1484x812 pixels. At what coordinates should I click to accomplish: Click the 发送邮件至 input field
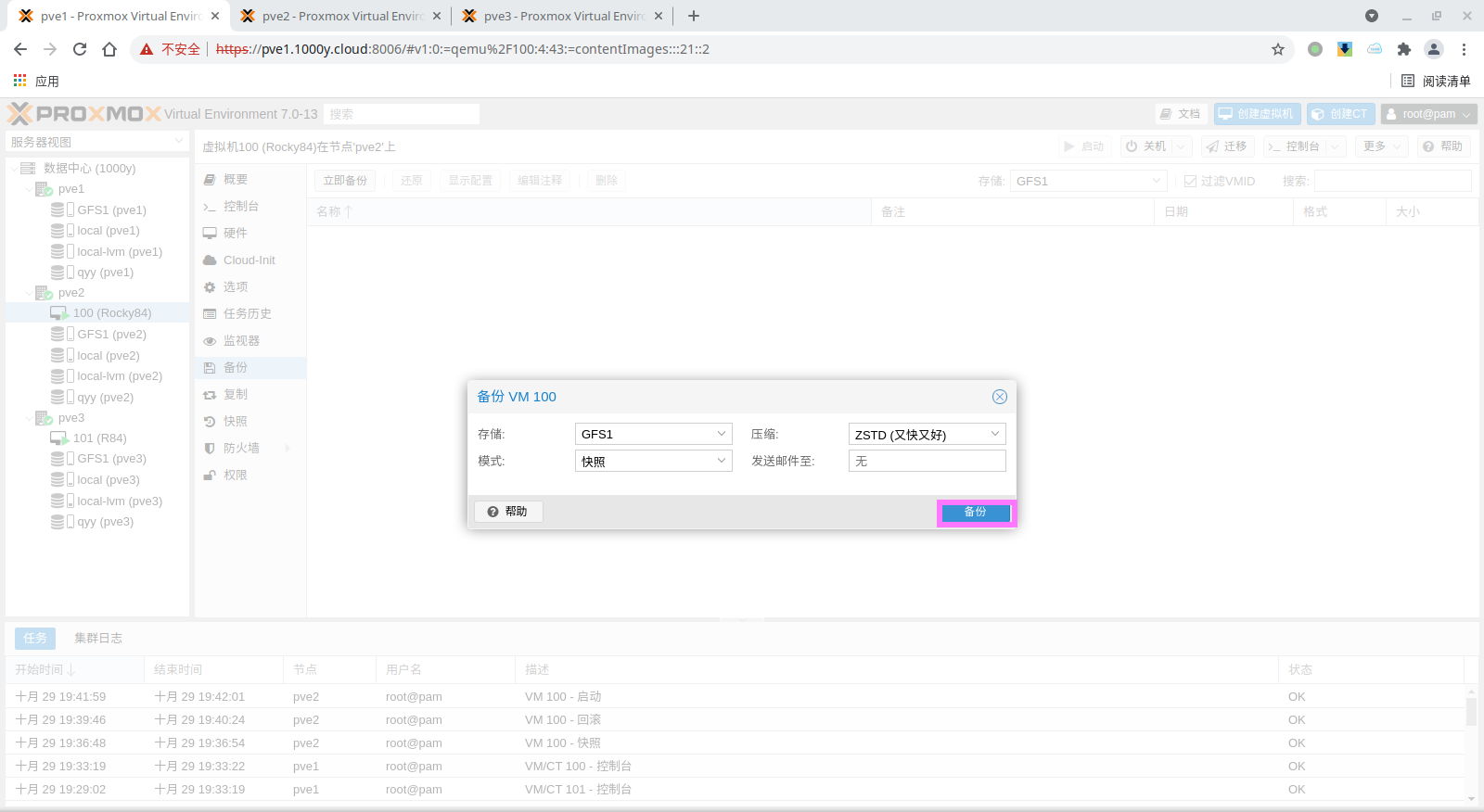click(927, 461)
